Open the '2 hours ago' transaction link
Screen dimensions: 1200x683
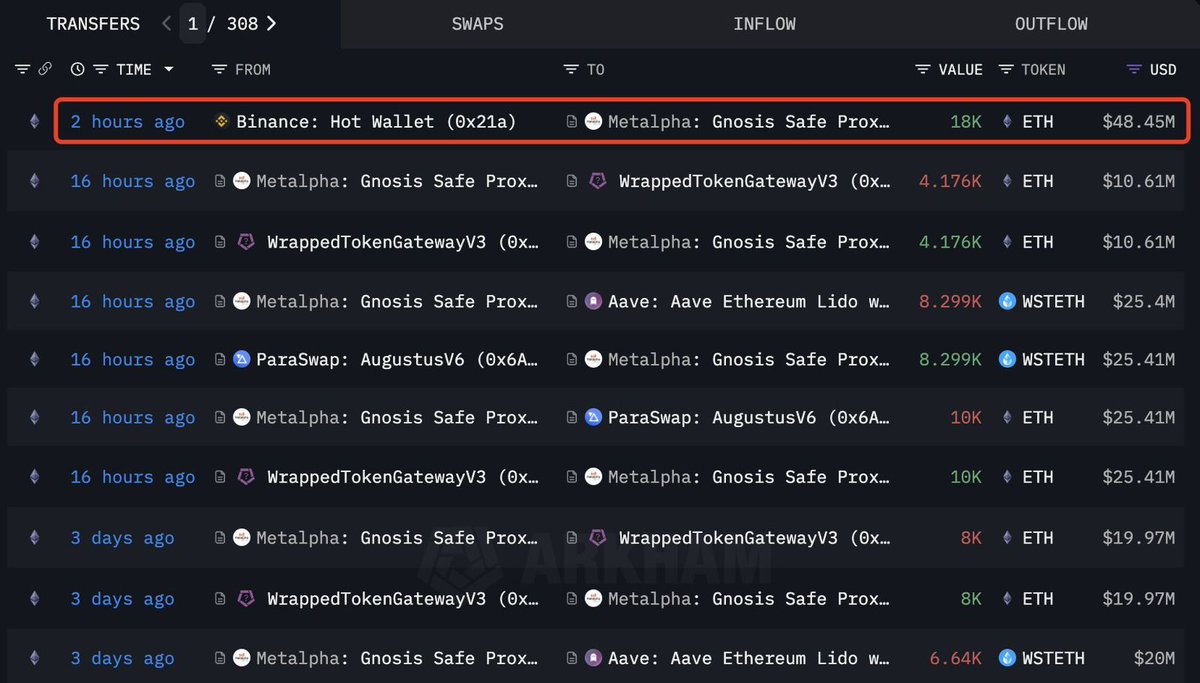click(127, 121)
